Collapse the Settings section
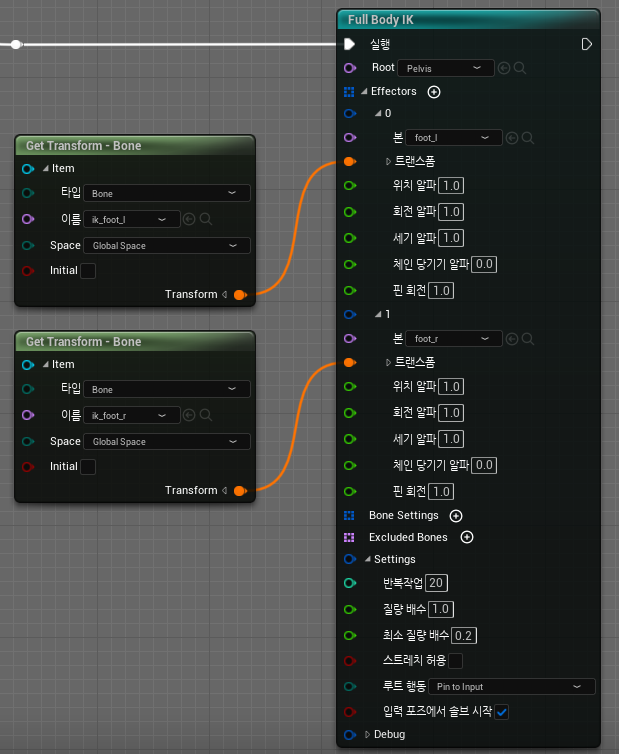 (x=367, y=559)
